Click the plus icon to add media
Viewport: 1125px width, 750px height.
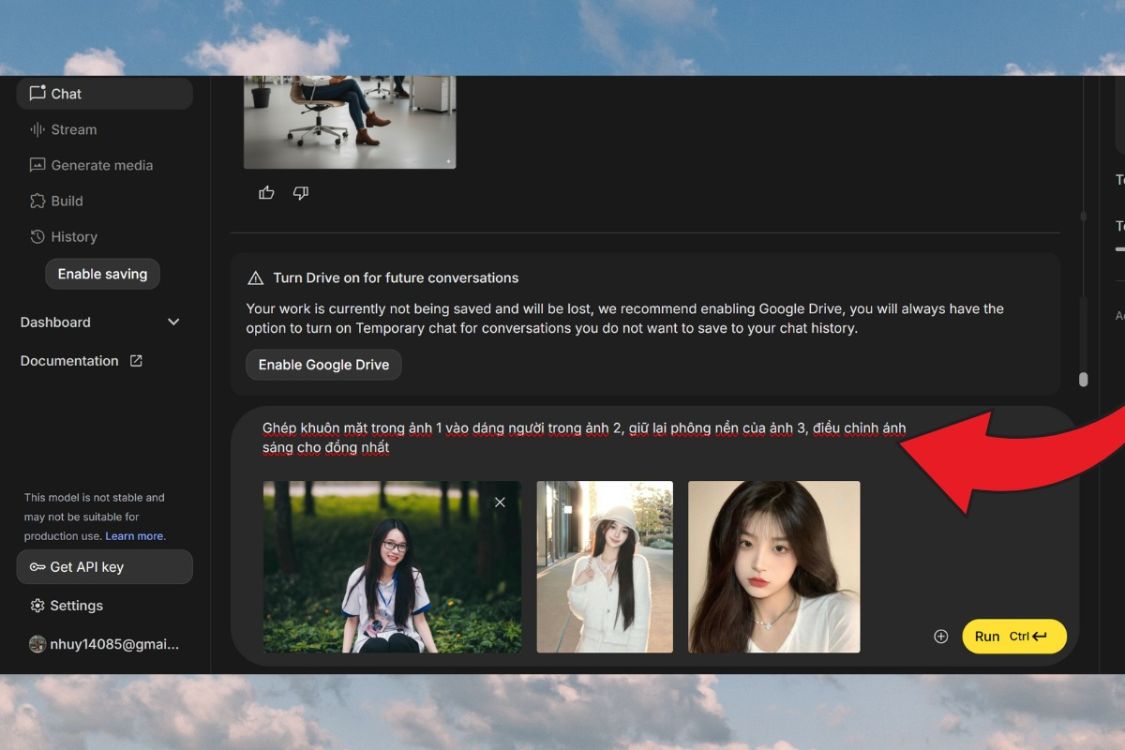tap(940, 636)
